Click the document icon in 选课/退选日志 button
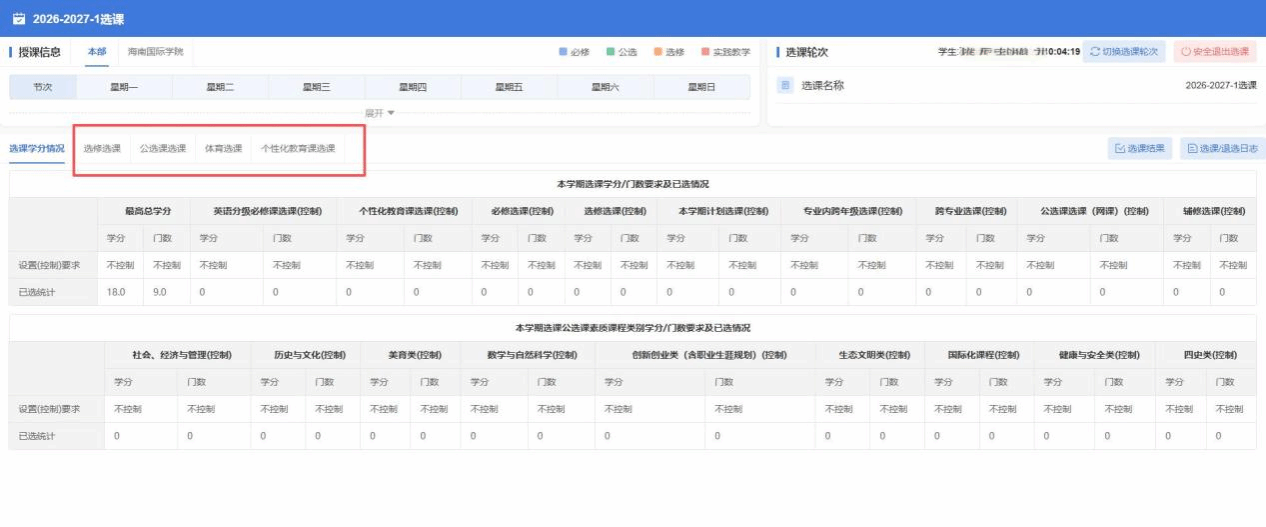Screen dimensions: 1266x527 click(x=1192, y=149)
